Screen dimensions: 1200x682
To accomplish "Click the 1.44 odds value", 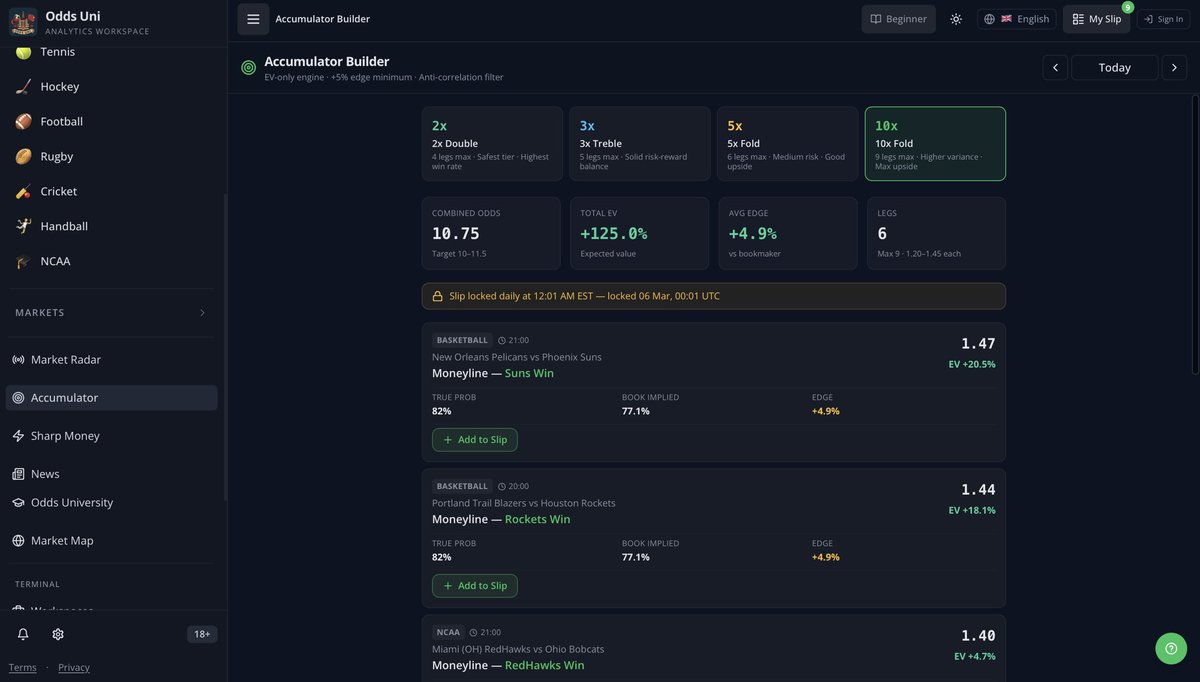I will [978, 489].
